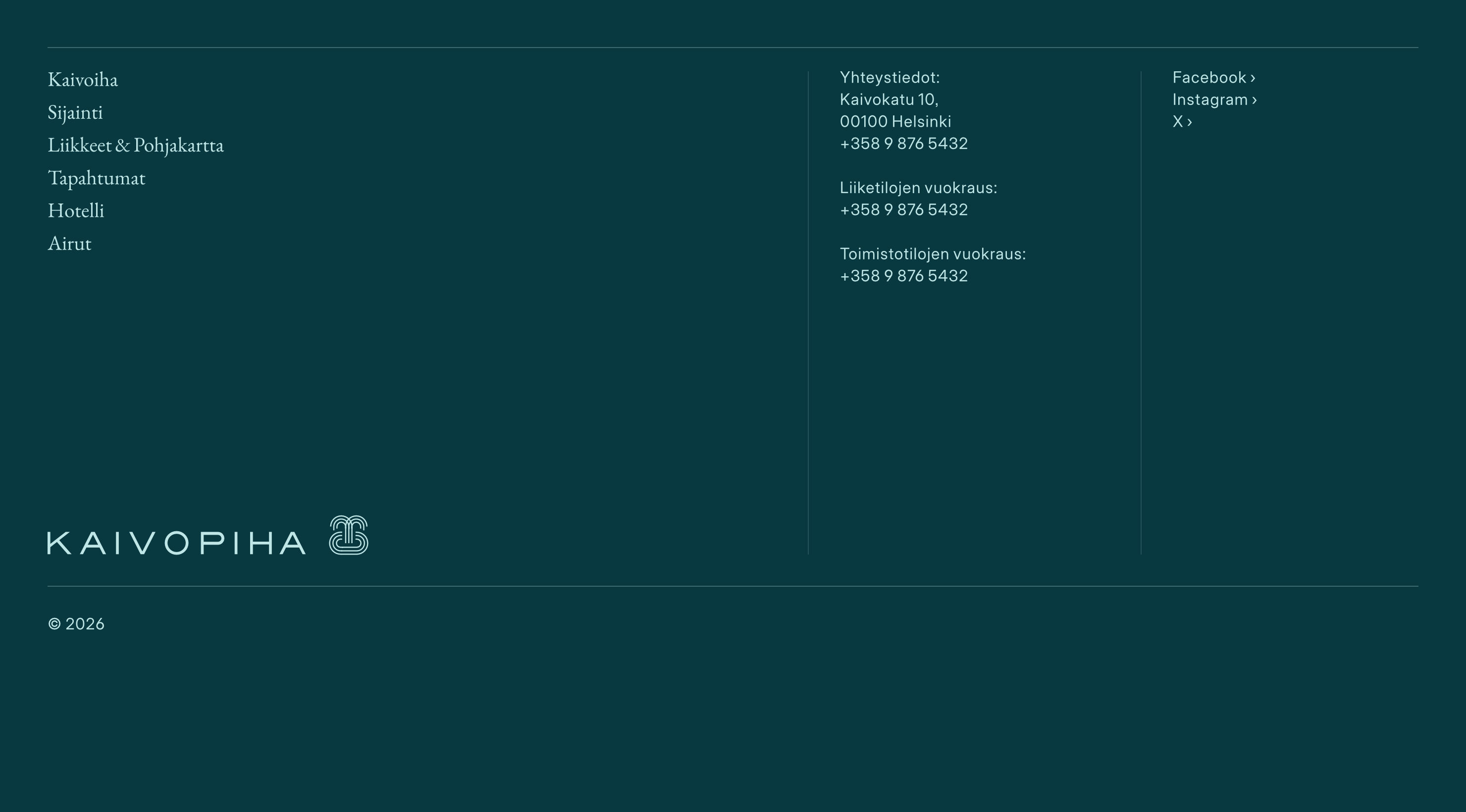Select the Airut footer link
1466x812 pixels.
point(69,244)
